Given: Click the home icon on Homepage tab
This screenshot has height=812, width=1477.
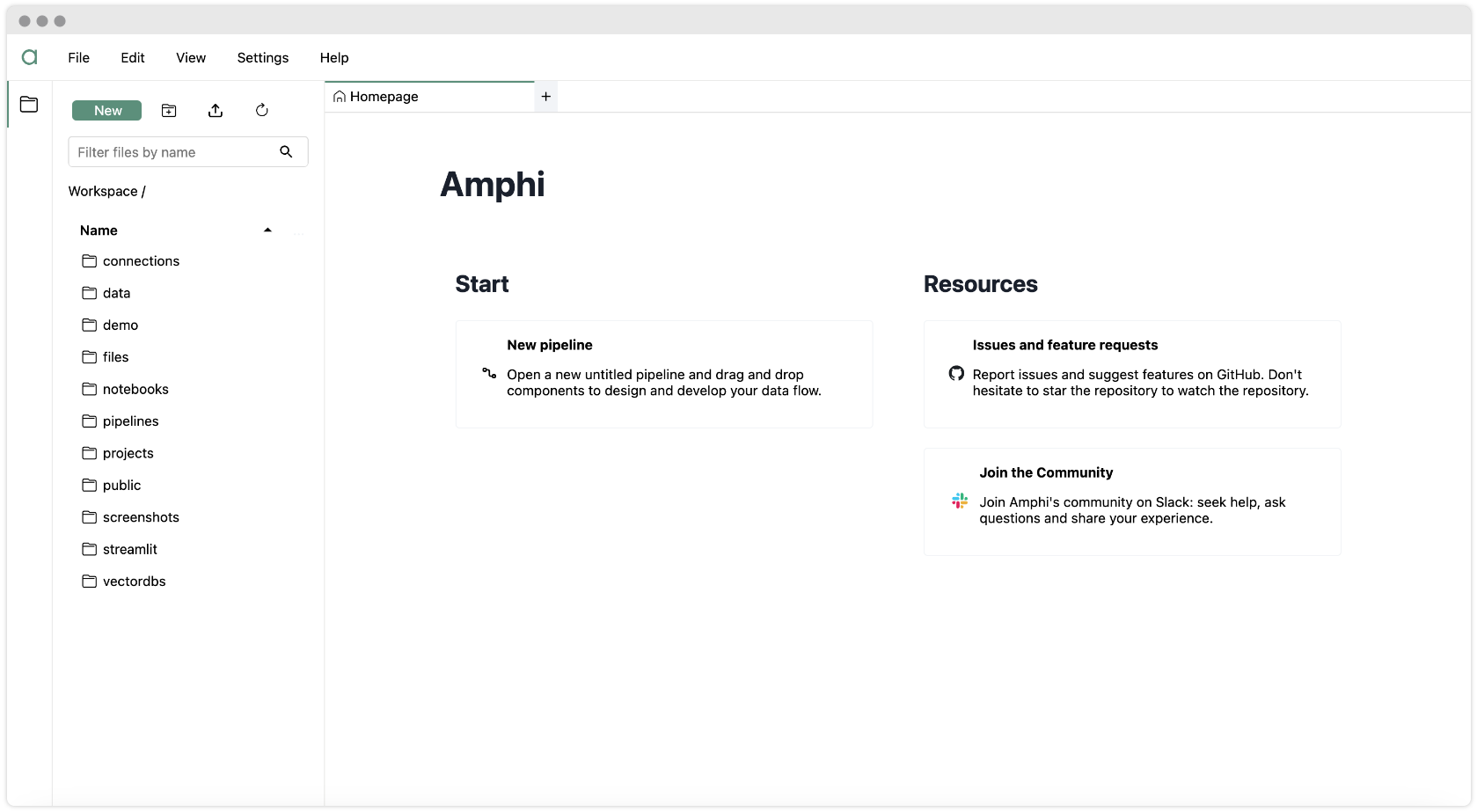Looking at the screenshot, I should click(x=339, y=97).
